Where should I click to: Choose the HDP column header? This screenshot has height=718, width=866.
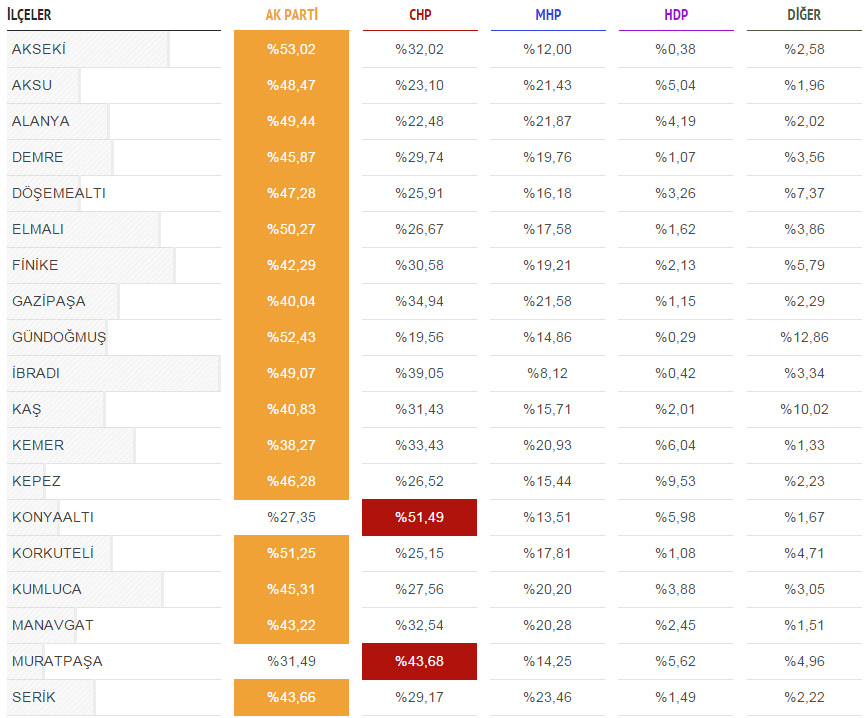click(x=676, y=15)
